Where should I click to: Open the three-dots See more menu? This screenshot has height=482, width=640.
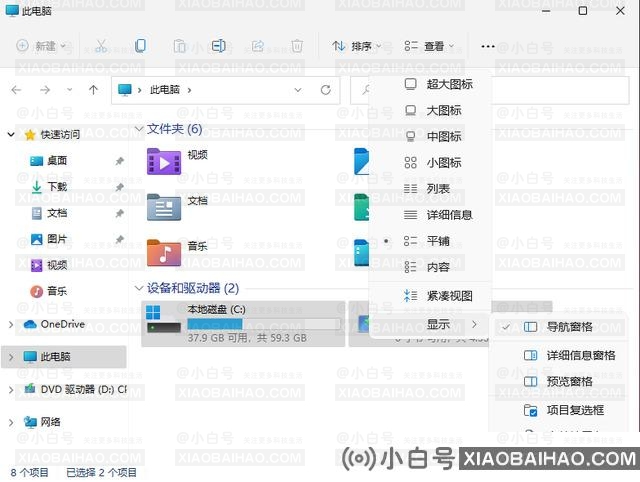[x=488, y=46]
